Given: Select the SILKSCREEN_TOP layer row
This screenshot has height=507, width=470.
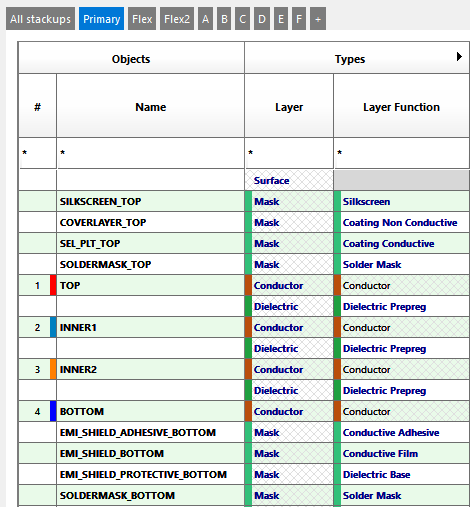Looking at the screenshot, I should point(244,201).
